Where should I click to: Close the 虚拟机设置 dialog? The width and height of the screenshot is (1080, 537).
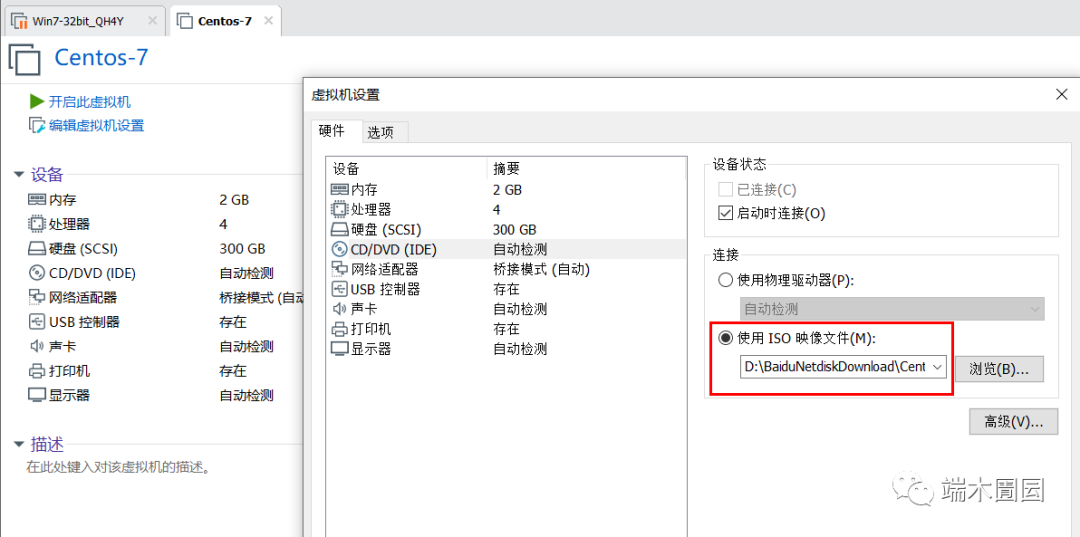coord(1062,95)
